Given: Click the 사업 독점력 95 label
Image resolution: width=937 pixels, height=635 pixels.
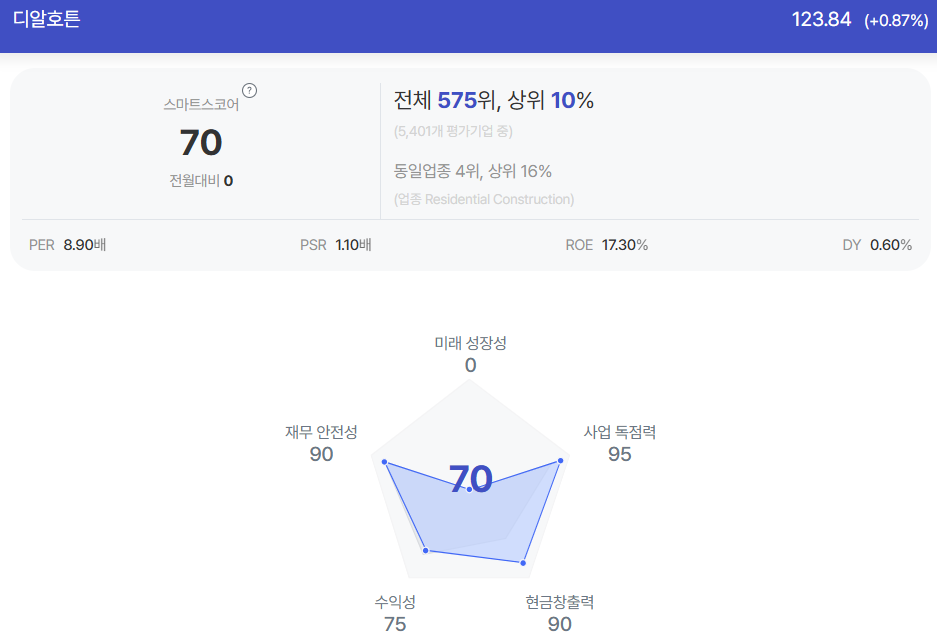Looking at the screenshot, I should pos(620,443).
